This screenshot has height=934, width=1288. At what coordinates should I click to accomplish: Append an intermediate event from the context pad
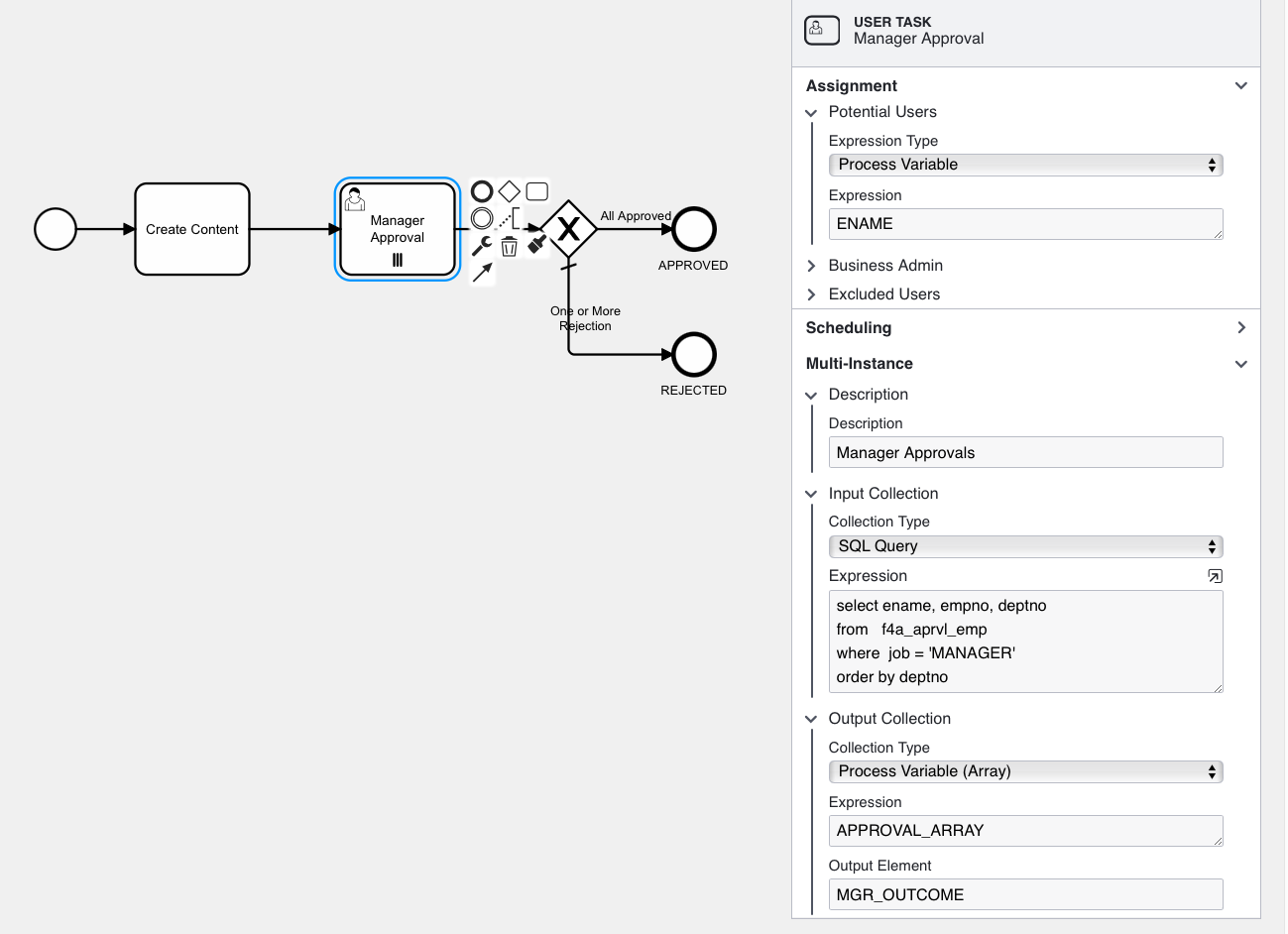coord(482,218)
